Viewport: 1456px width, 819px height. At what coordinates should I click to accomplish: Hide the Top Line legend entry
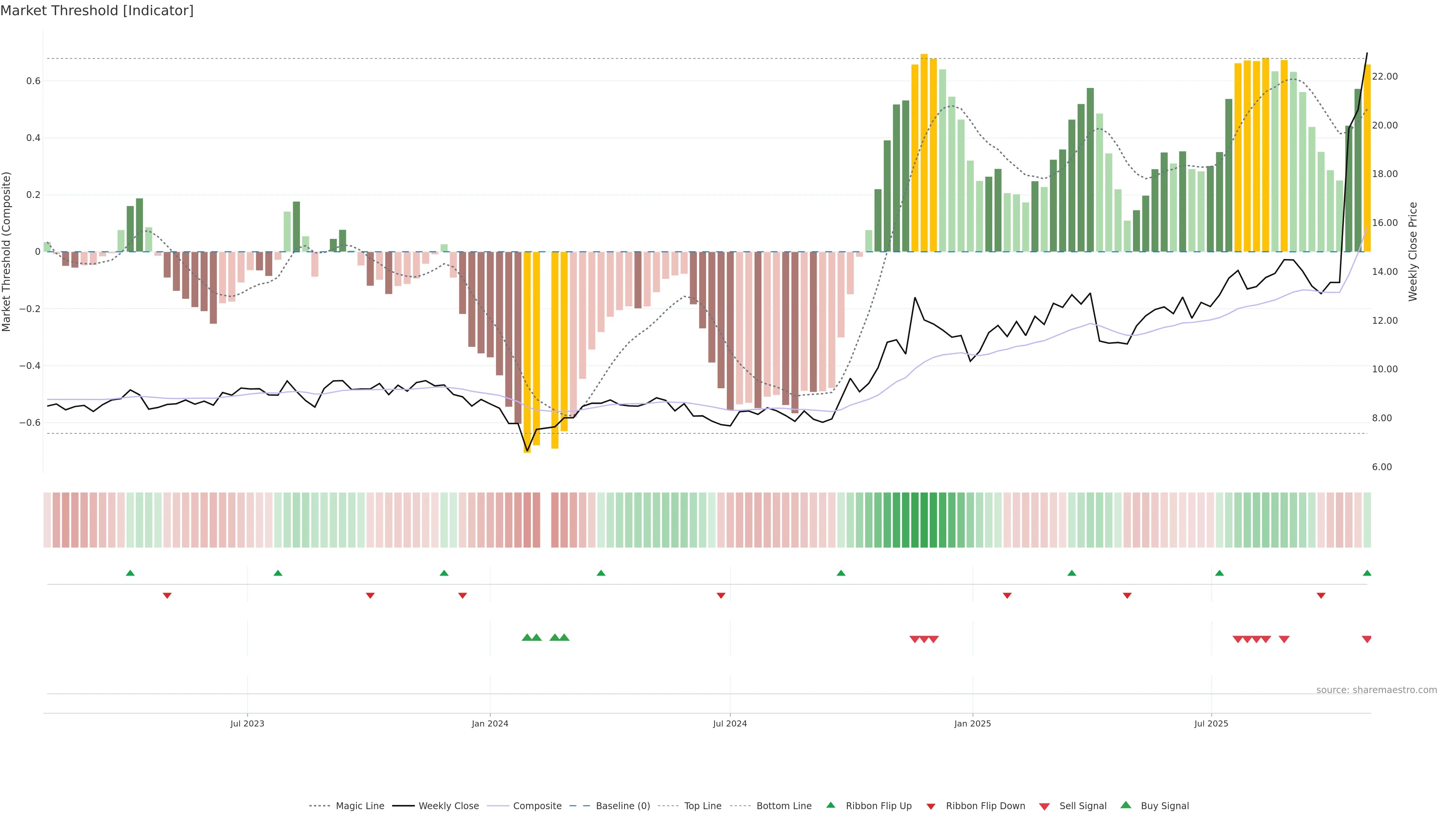point(703,806)
